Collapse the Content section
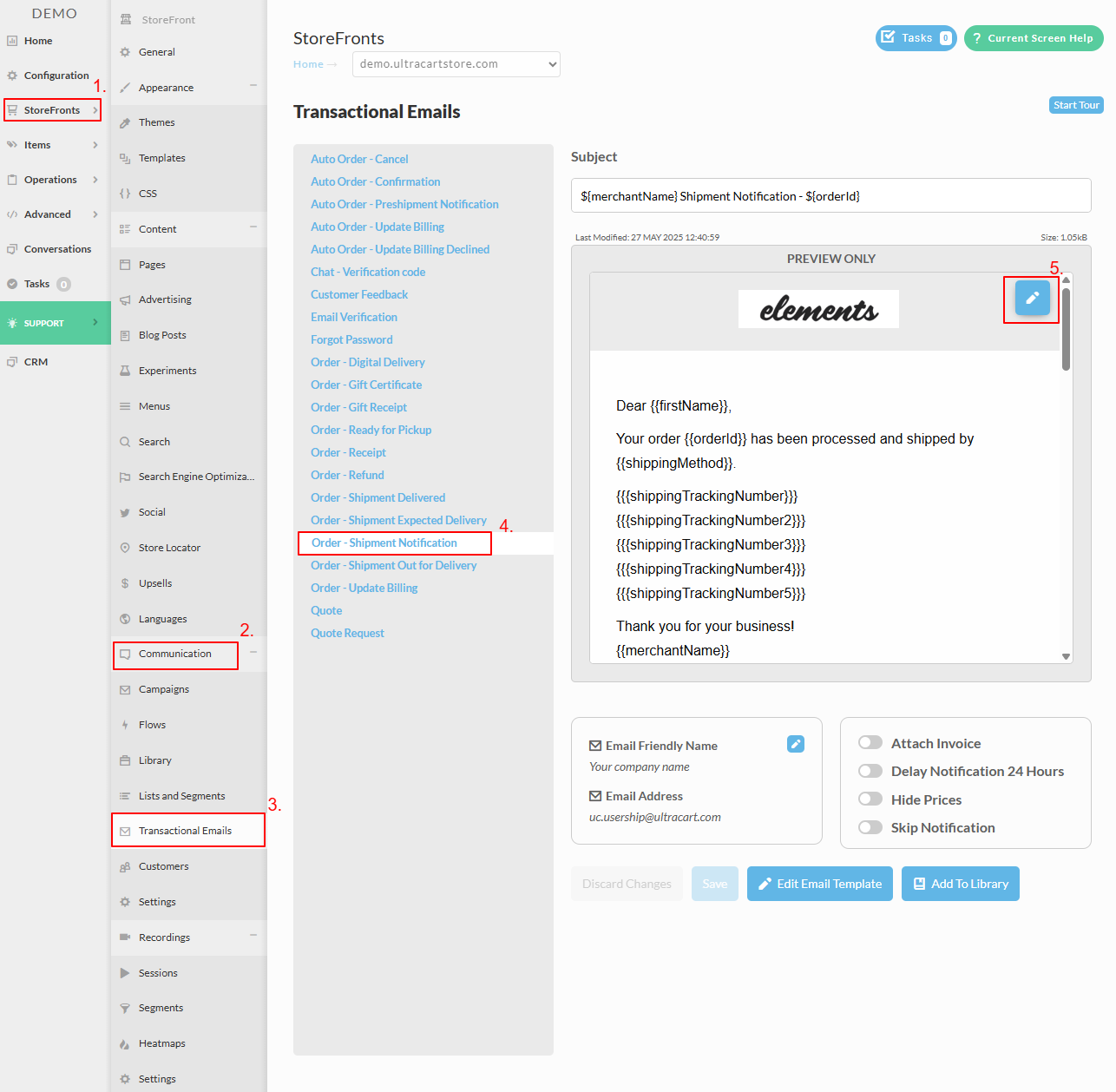Viewport: 1116px width, 1092px height. (253, 227)
